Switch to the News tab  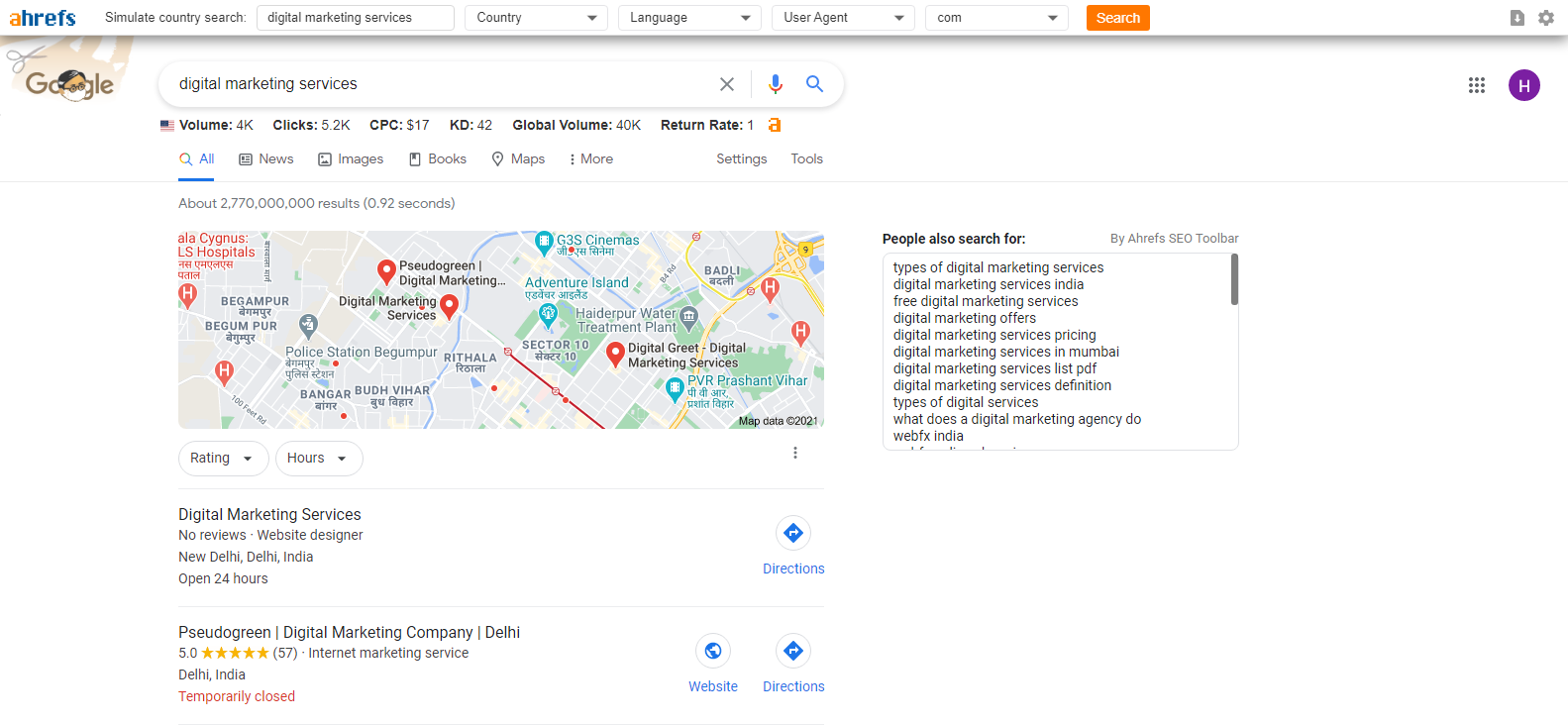tap(266, 158)
